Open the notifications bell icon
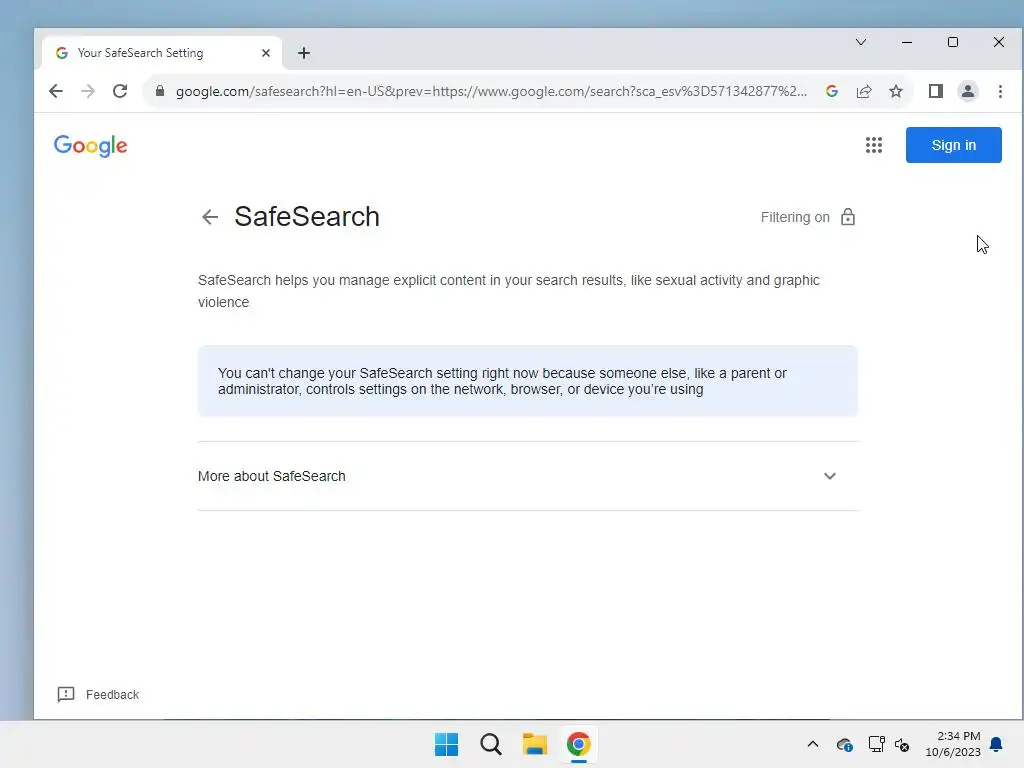The width and height of the screenshot is (1024, 768). tap(996, 744)
